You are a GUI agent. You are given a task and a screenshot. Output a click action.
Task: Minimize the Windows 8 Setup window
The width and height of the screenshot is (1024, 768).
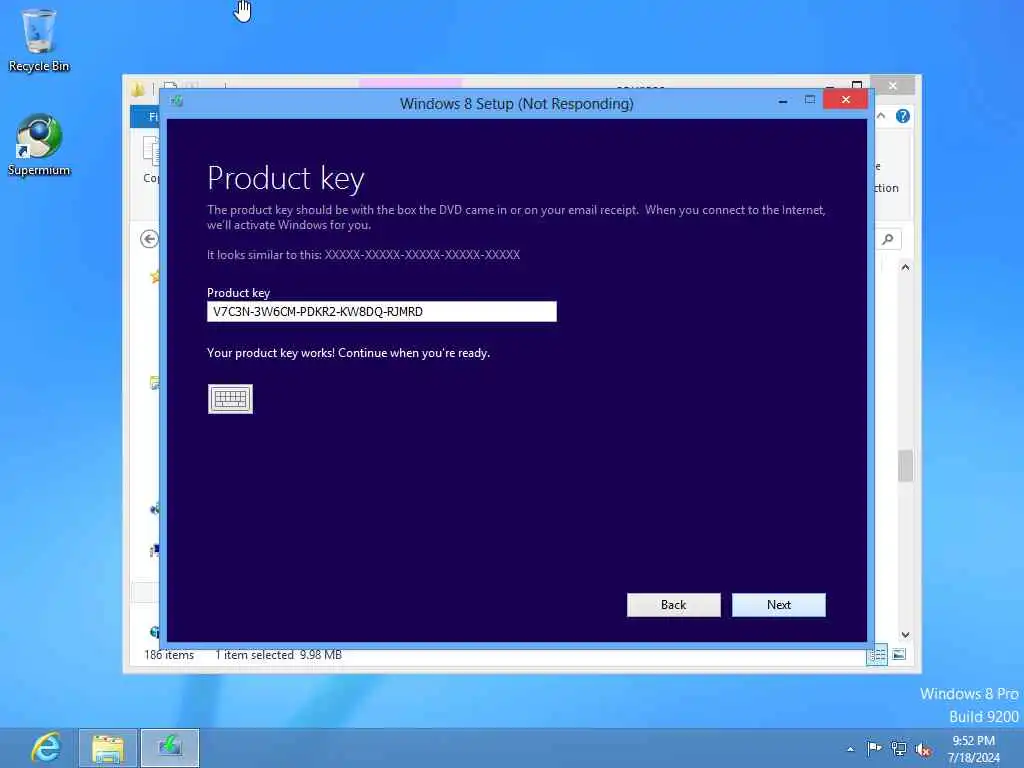(782, 101)
